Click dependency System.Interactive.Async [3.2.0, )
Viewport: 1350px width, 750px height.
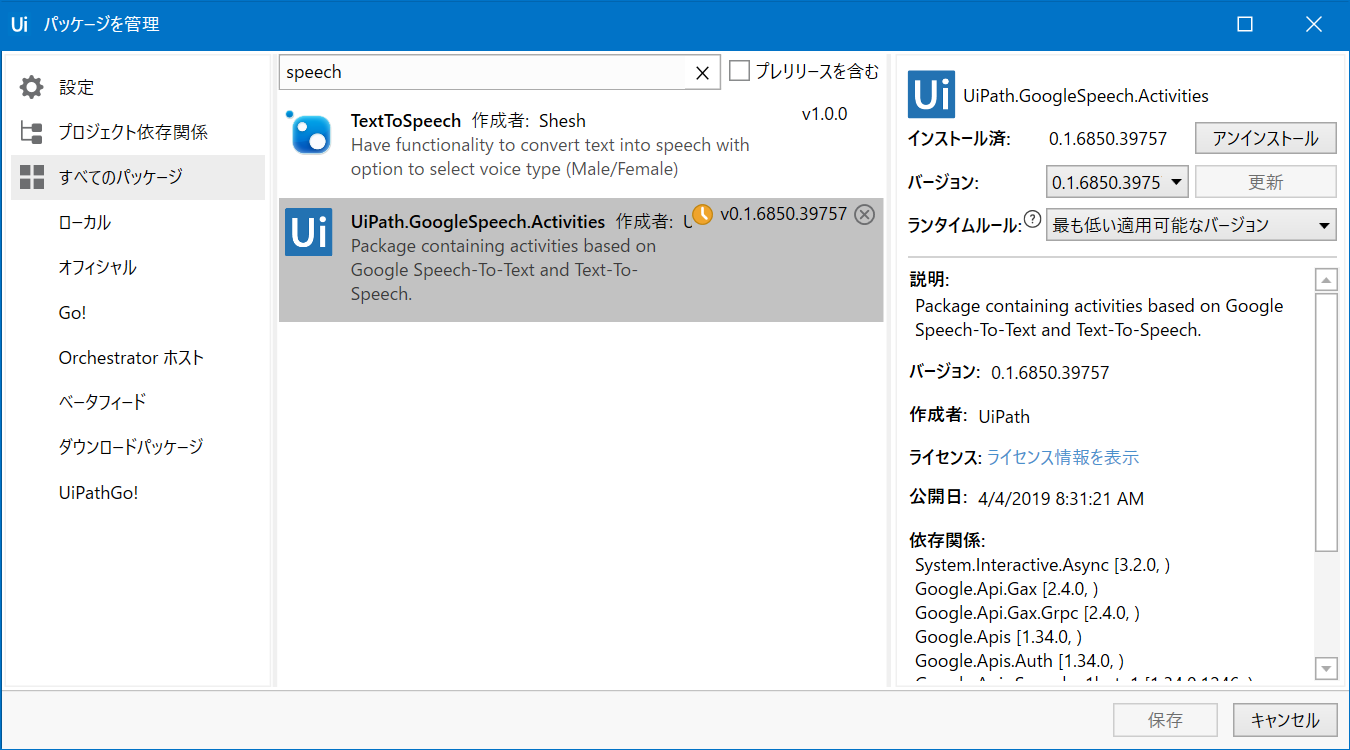[x=1042, y=565]
